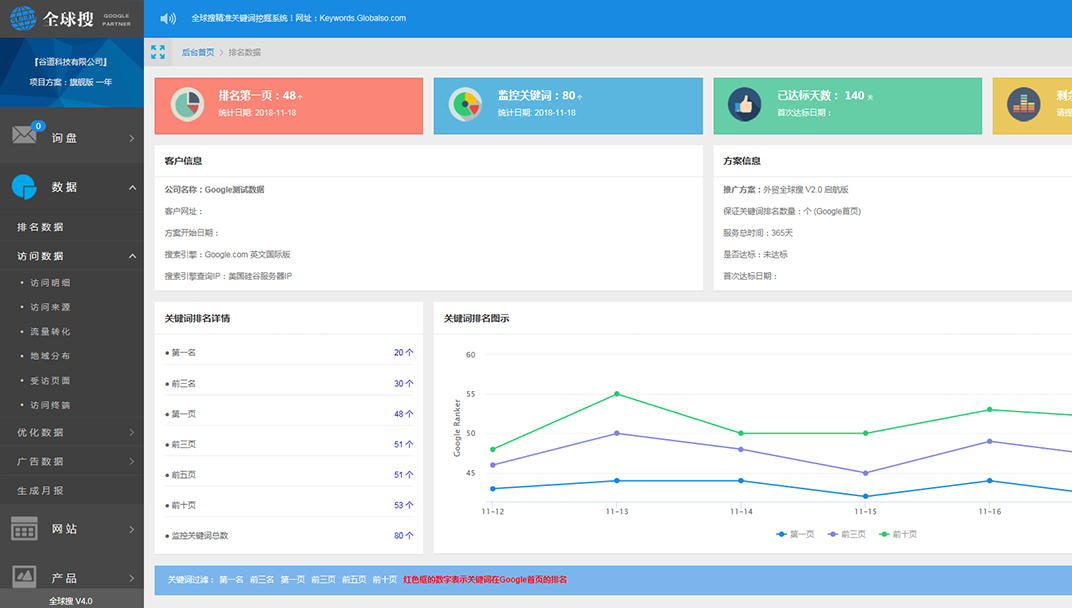Click the speaker announcement icon in top bar

pos(168,18)
